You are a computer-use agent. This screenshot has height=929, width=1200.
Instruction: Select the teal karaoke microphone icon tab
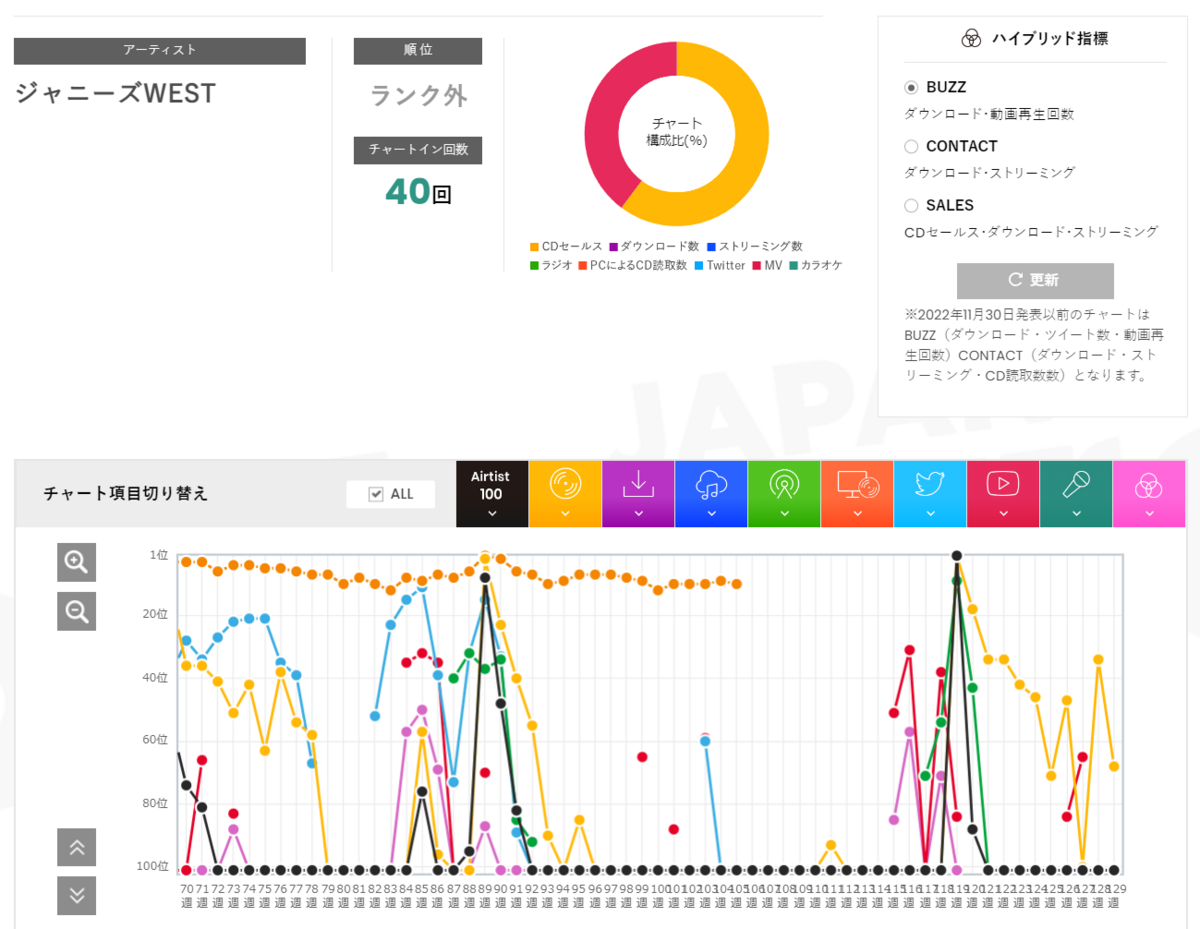[x=1076, y=493]
